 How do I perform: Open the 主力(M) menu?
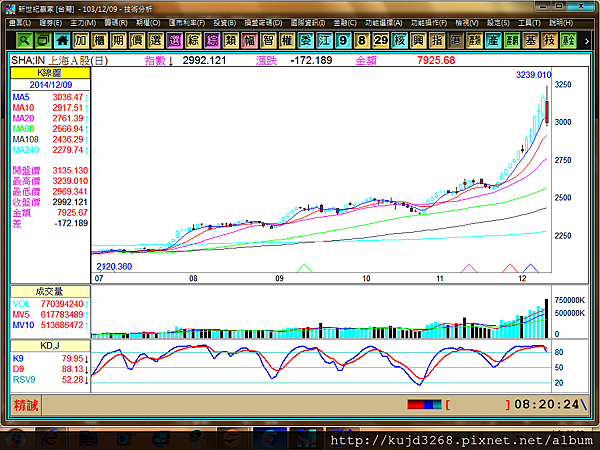83,23
